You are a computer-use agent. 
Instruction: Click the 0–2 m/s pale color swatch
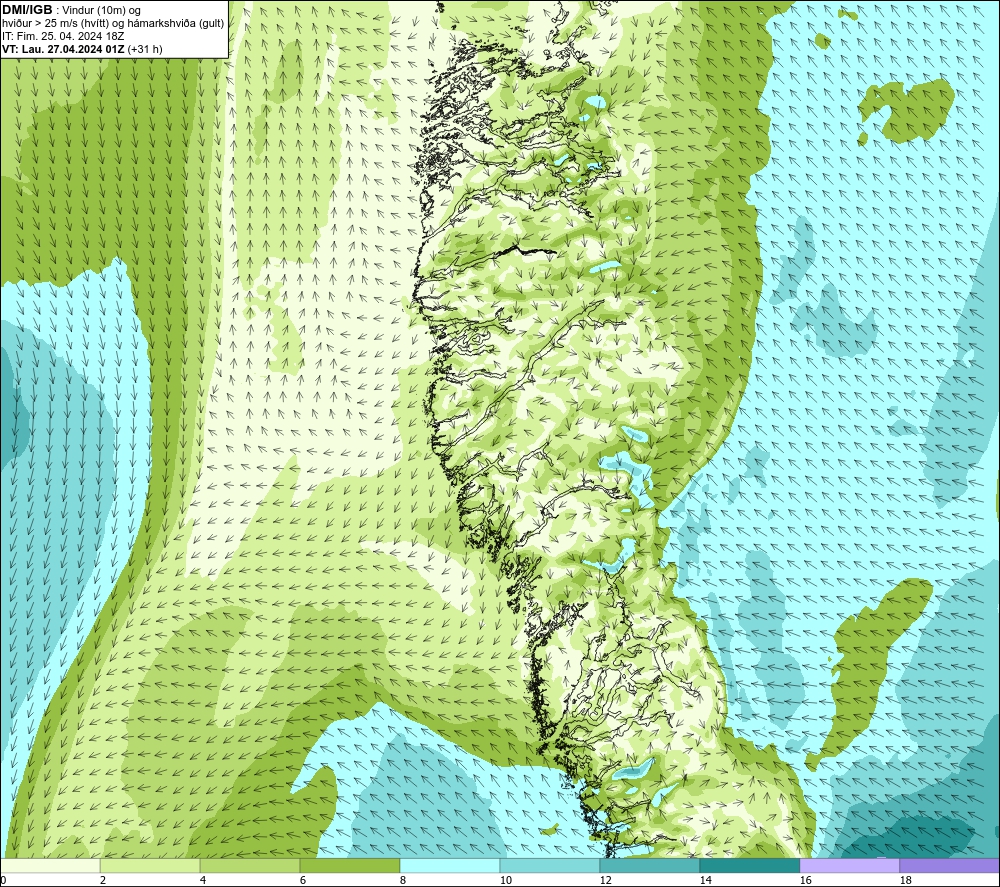(50, 865)
